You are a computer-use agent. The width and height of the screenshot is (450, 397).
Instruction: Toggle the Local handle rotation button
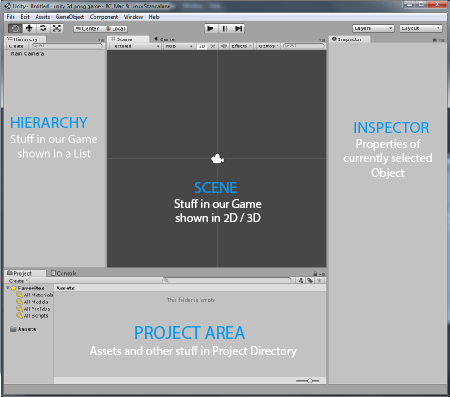(x=115, y=29)
